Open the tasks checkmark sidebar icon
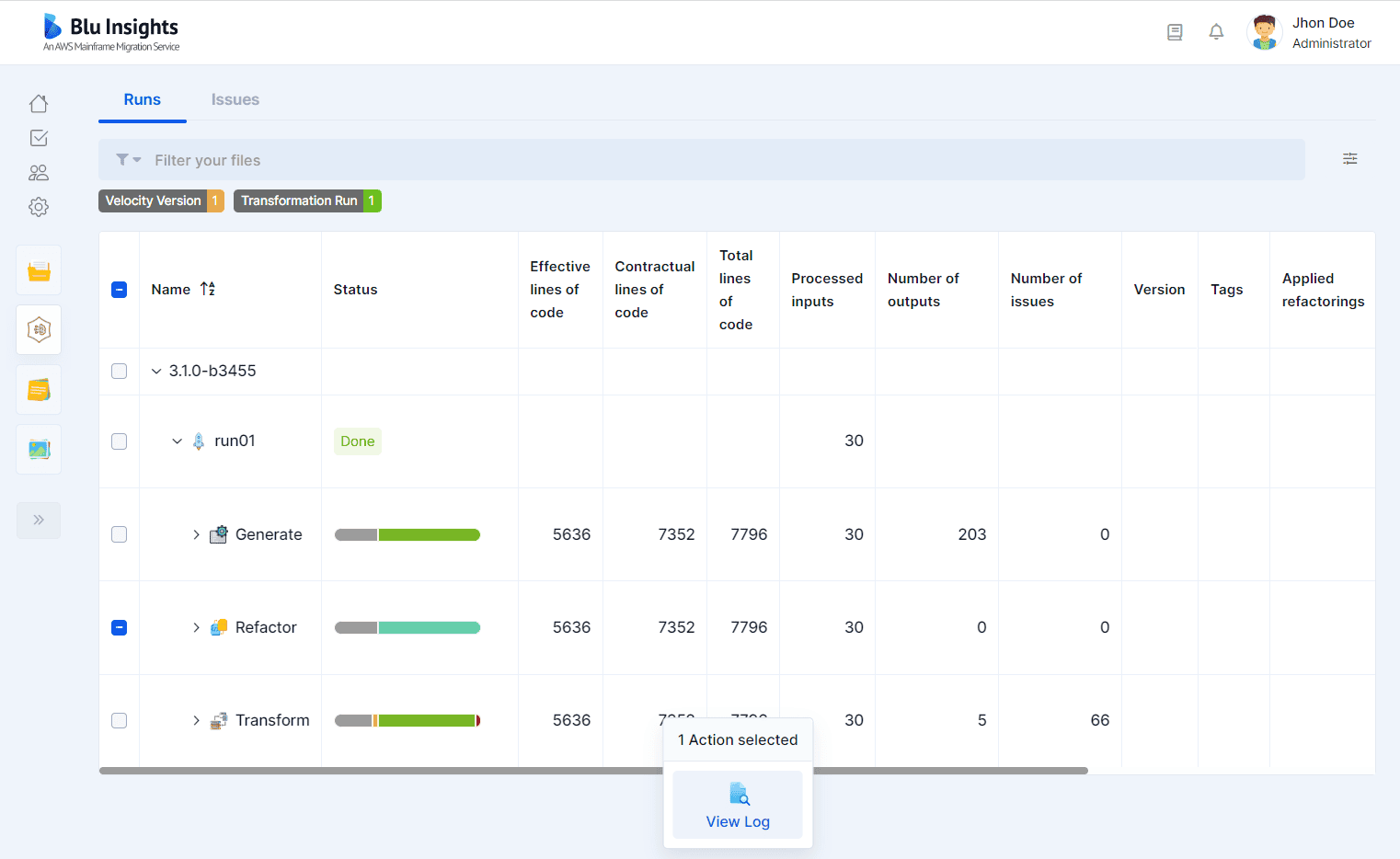 pos(39,138)
